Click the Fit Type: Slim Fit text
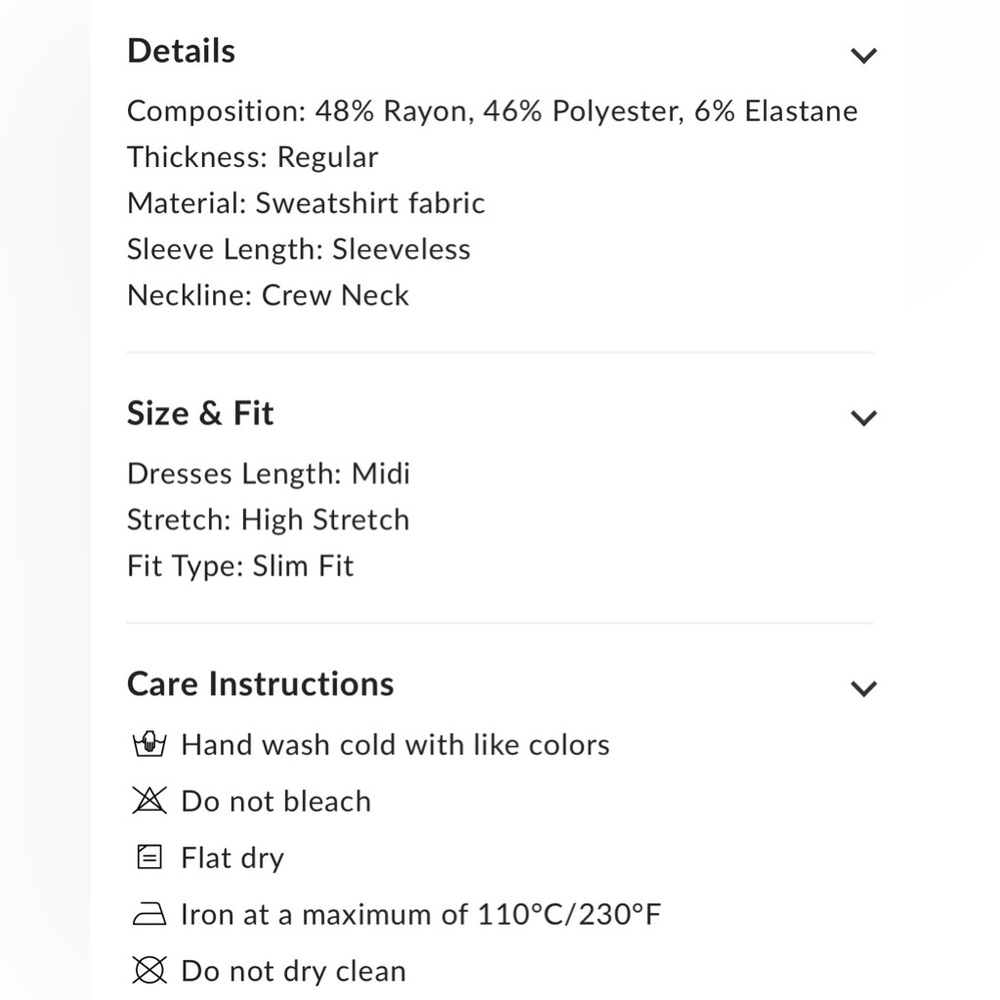The width and height of the screenshot is (1000, 1000). [x=240, y=565]
